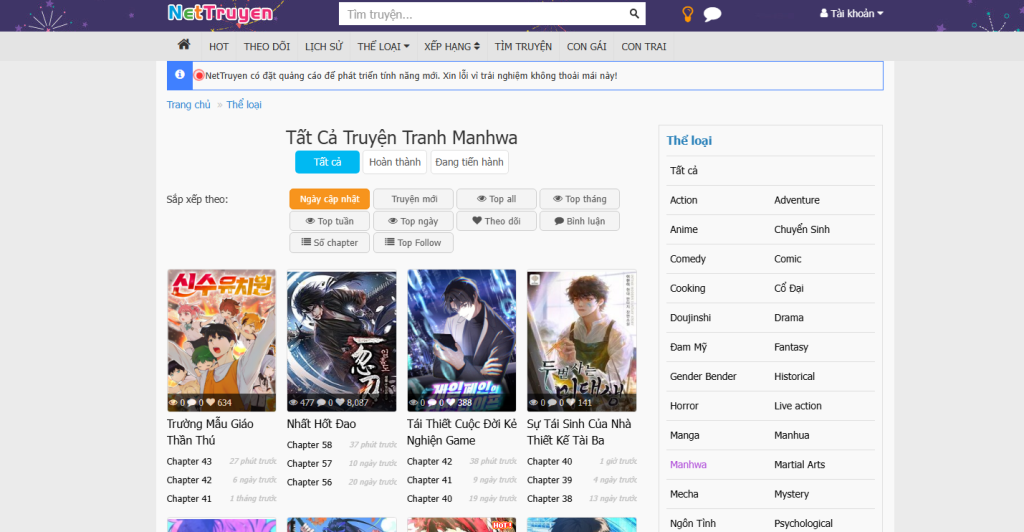Click the Tìm truyện search field
The width and height of the screenshot is (1024, 532).
(x=482, y=14)
